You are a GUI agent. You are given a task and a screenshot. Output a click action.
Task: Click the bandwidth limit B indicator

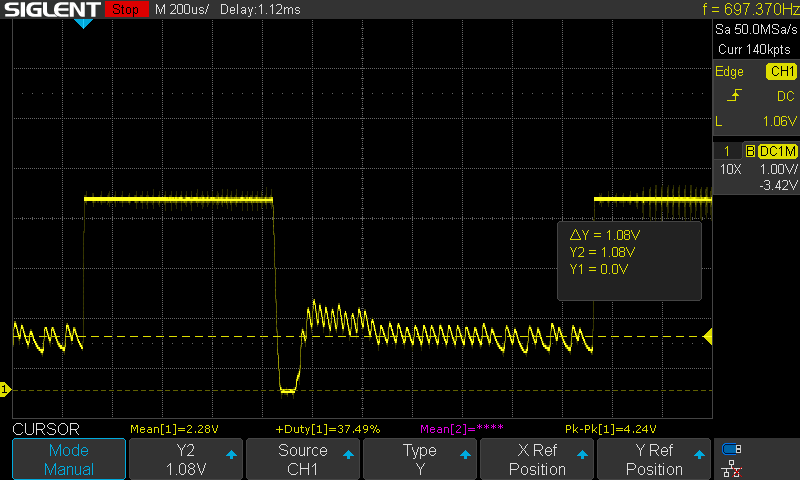coord(750,151)
